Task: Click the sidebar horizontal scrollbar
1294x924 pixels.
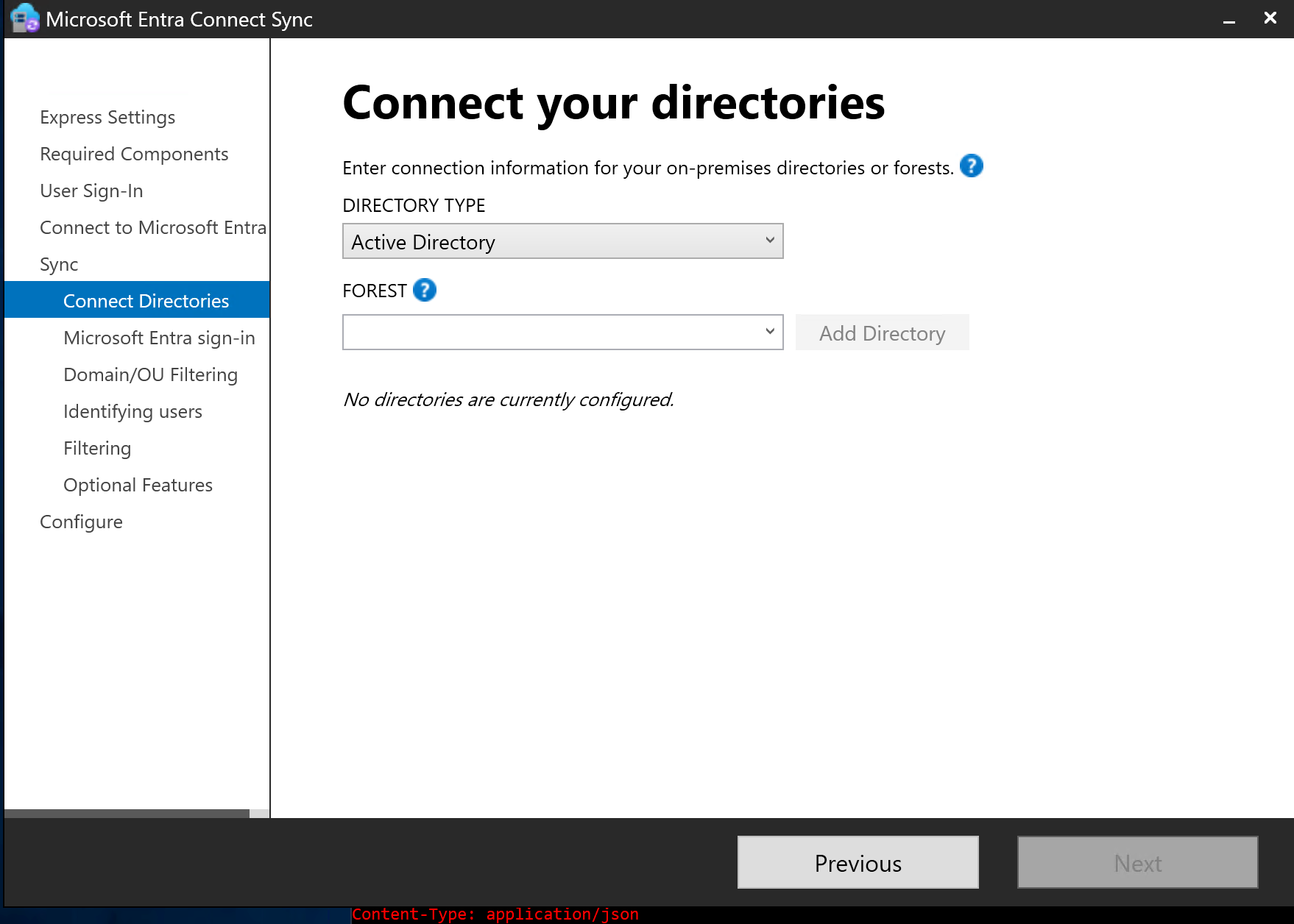Action: [127, 814]
